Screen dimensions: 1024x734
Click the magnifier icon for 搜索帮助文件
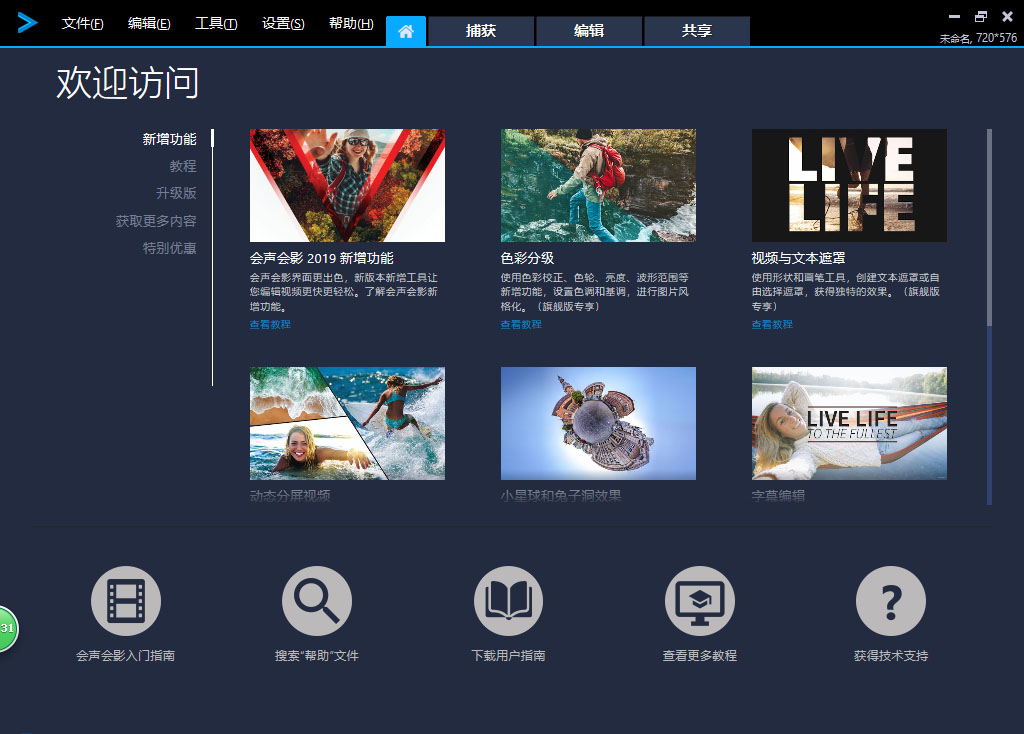coord(317,601)
